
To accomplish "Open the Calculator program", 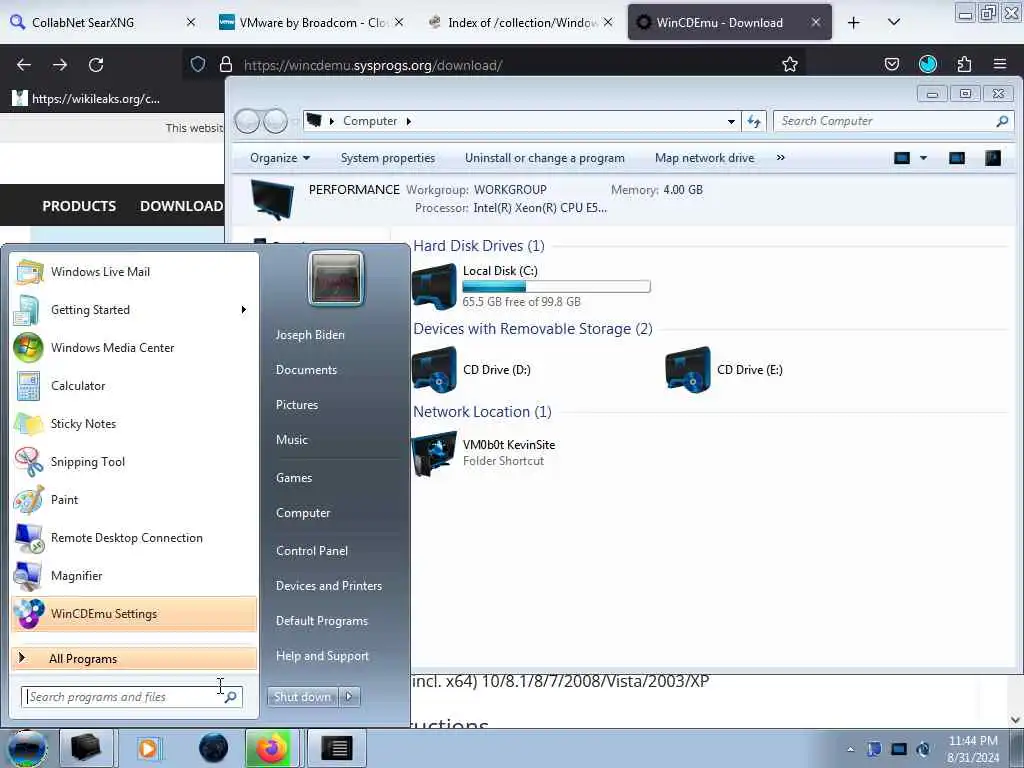I will (134, 385).
